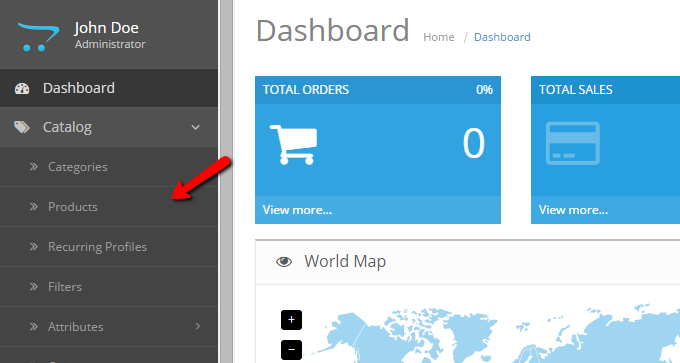Click the double-arrow icon beside Filters
The width and height of the screenshot is (680, 363).
pyautogui.click(x=34, y=286)
